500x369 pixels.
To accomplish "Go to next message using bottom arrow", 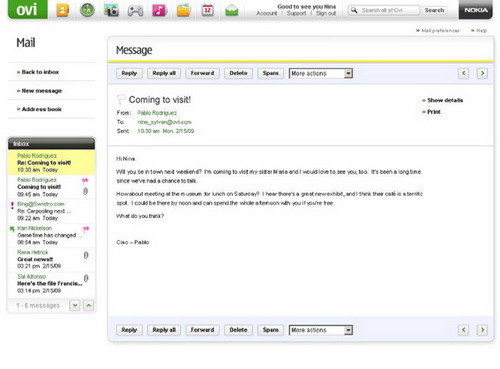I will point(482,330).
